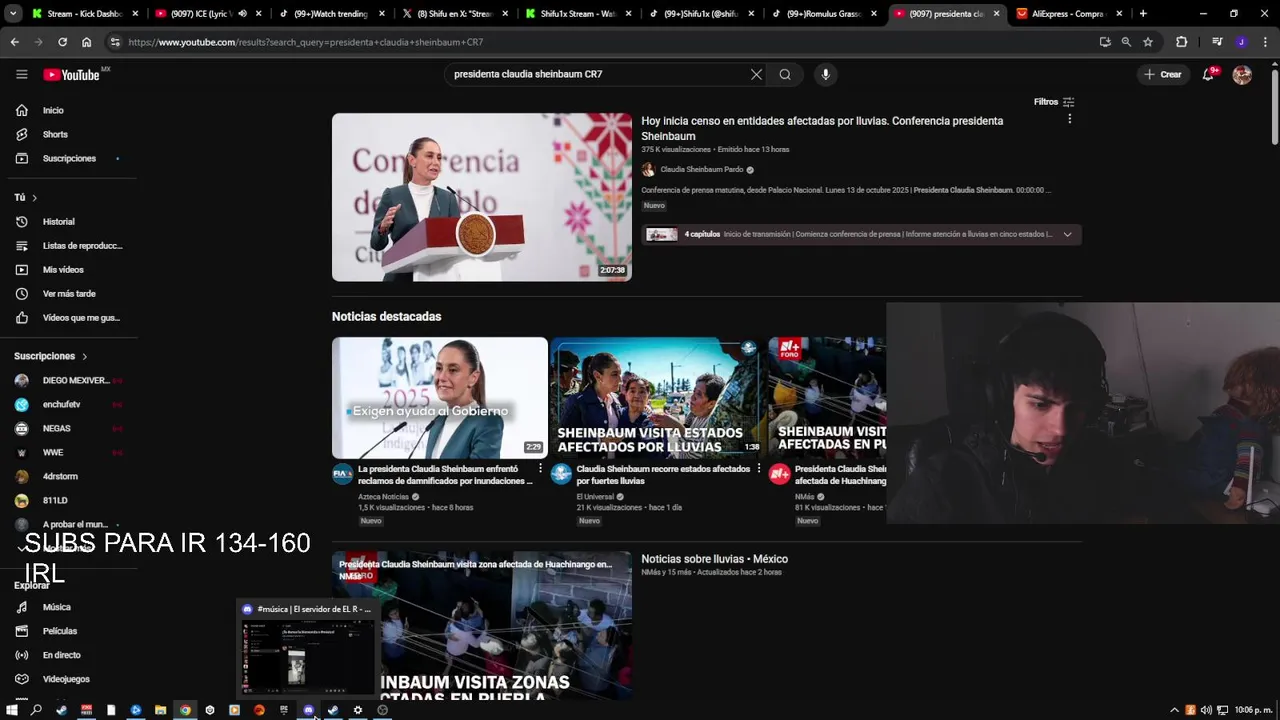
Task: Open the YouTube notifications bell
Action: (x=1208, y=74)
